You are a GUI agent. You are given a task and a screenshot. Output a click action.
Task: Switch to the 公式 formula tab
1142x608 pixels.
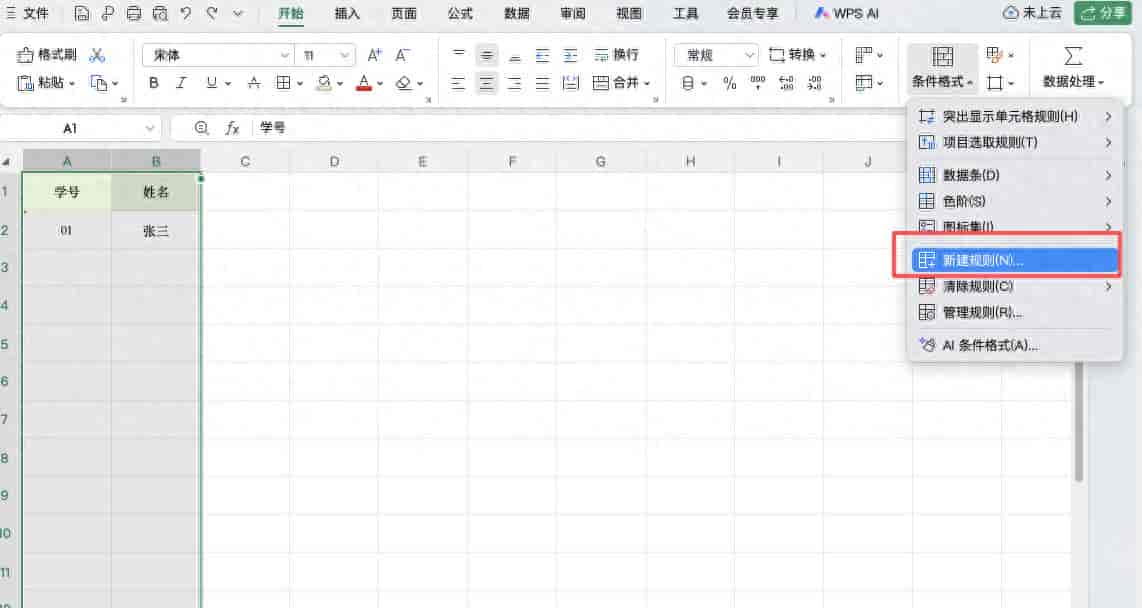coord(460,13)
